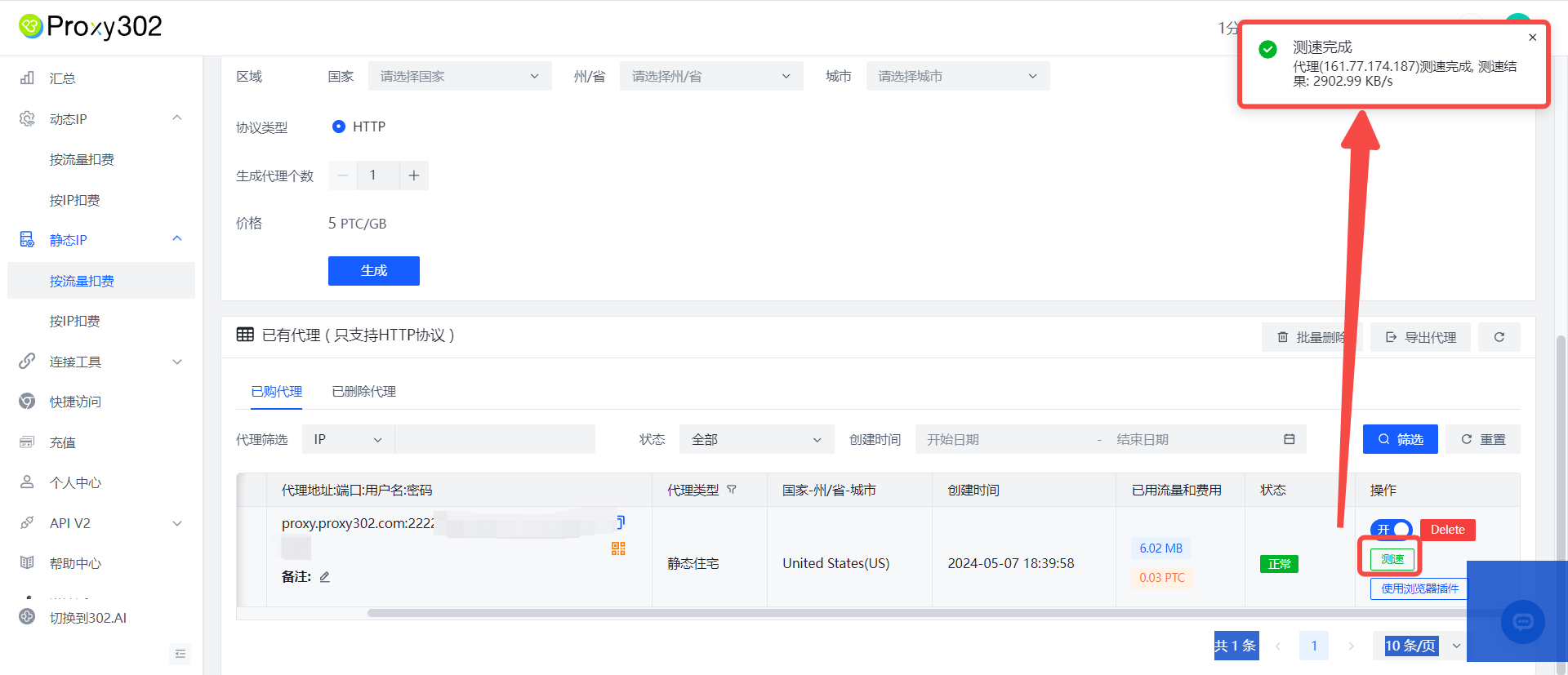
Task: Expand the 连接工具 menu
Action: pos(177,362)
